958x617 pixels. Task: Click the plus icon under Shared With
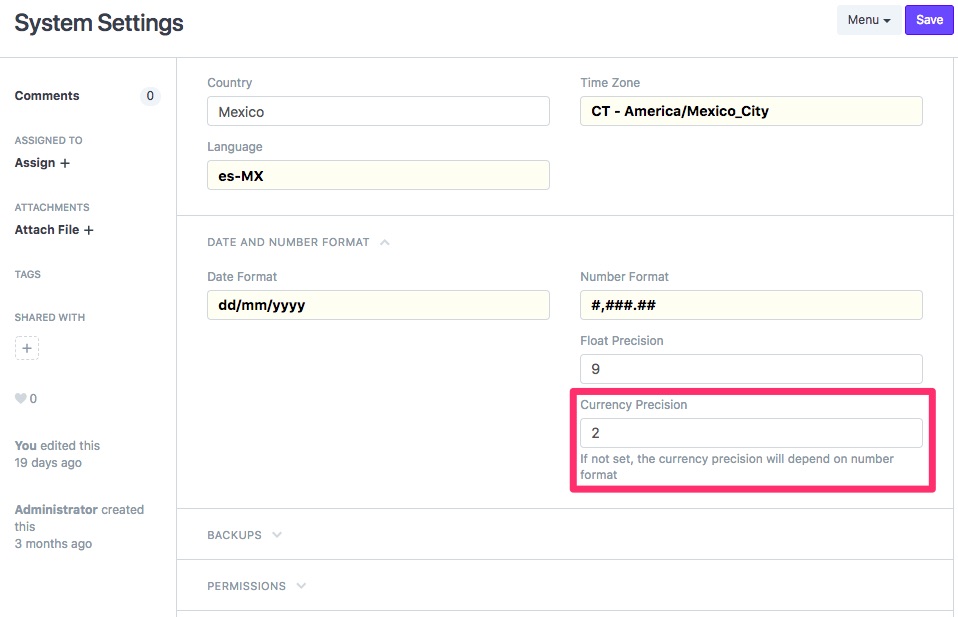(x=27, y=348)
